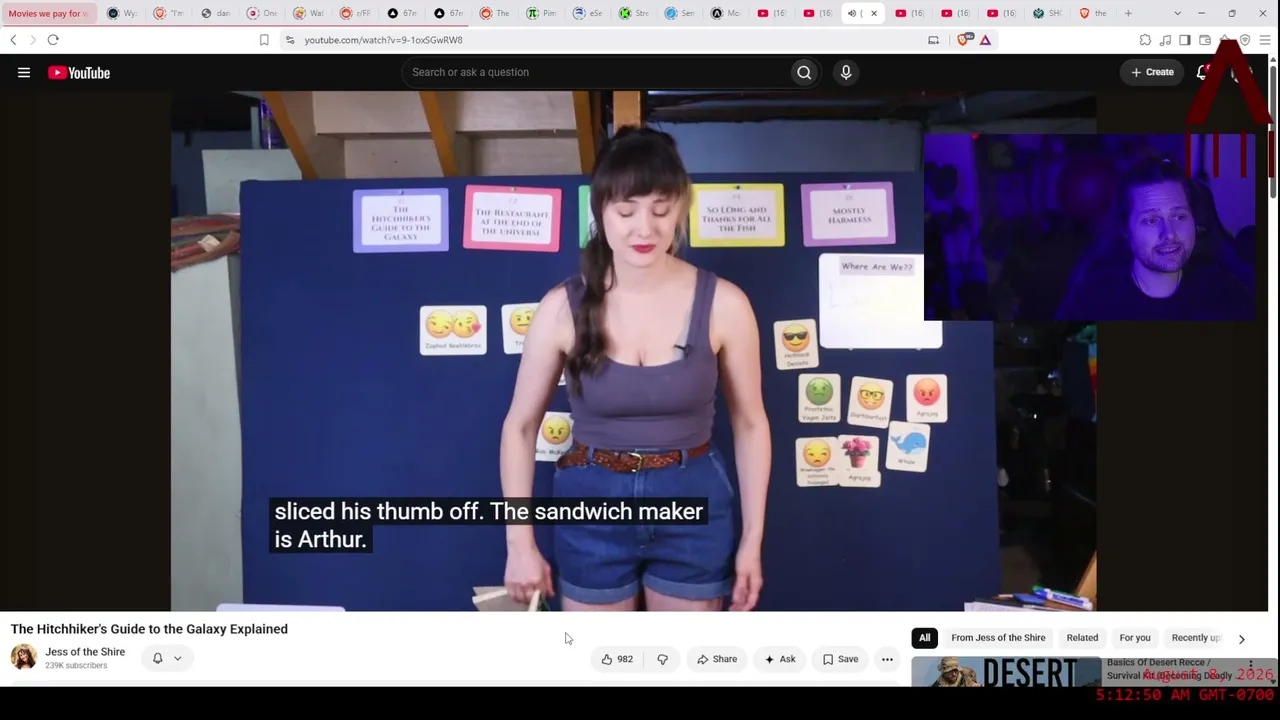View site information in the address bar
The image size is (1280, 720).
click(x=290, y=40)
